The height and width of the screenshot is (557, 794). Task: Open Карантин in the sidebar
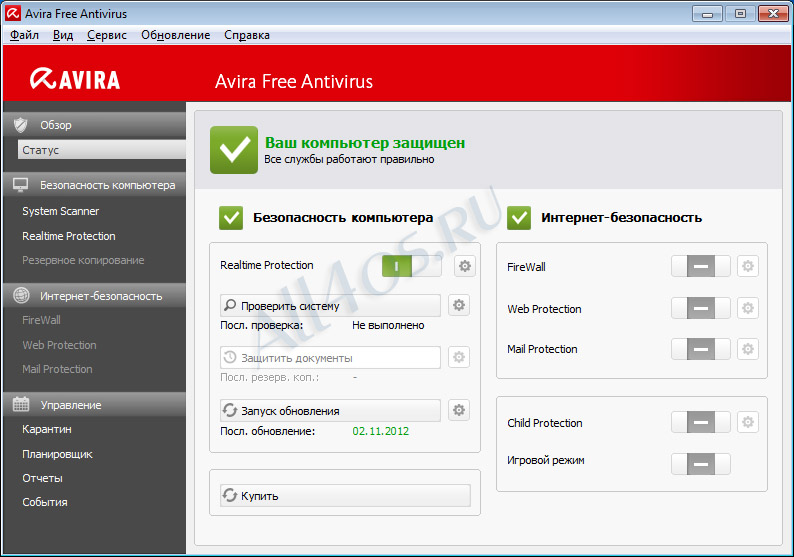[47, 429]
